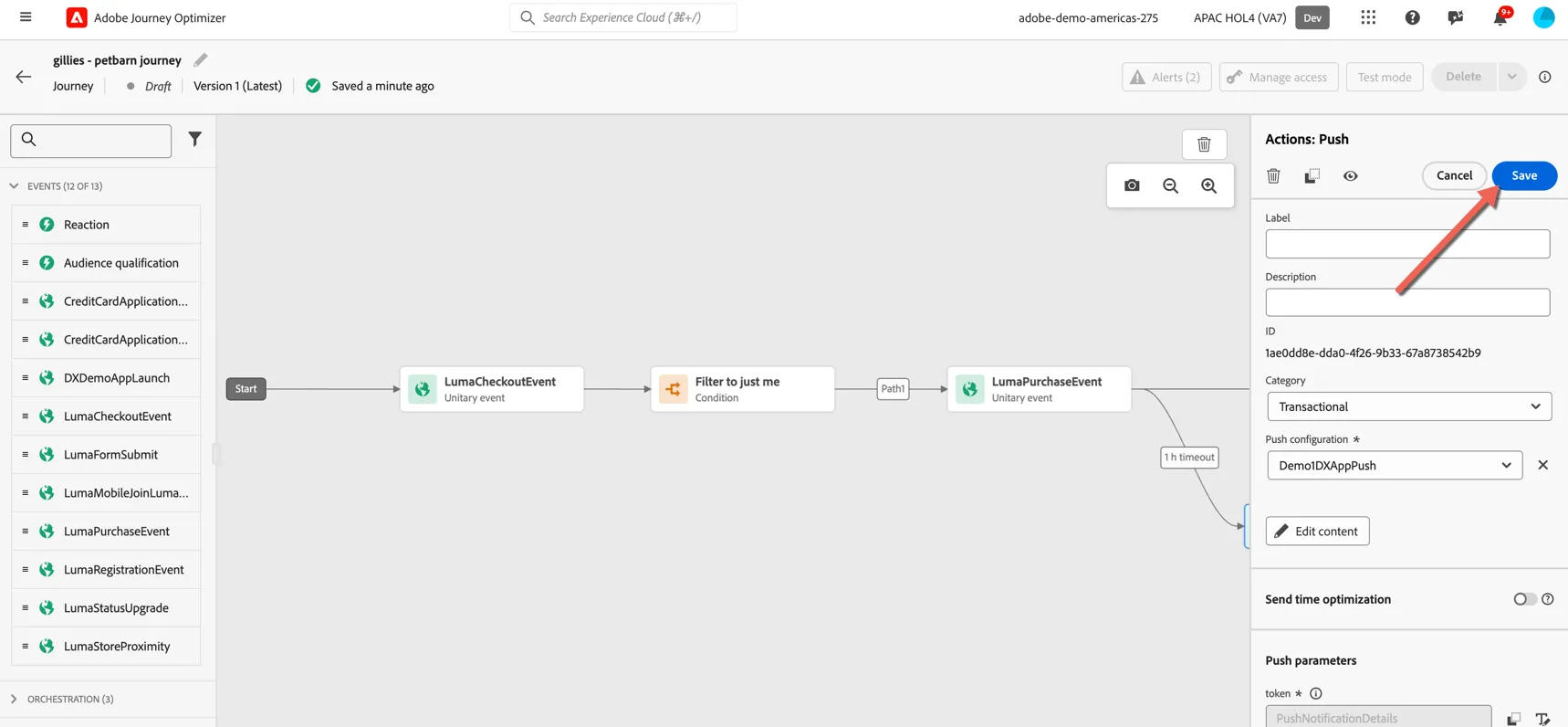Focus the Description input field
1568x727 pixels.
point(1407,302)
